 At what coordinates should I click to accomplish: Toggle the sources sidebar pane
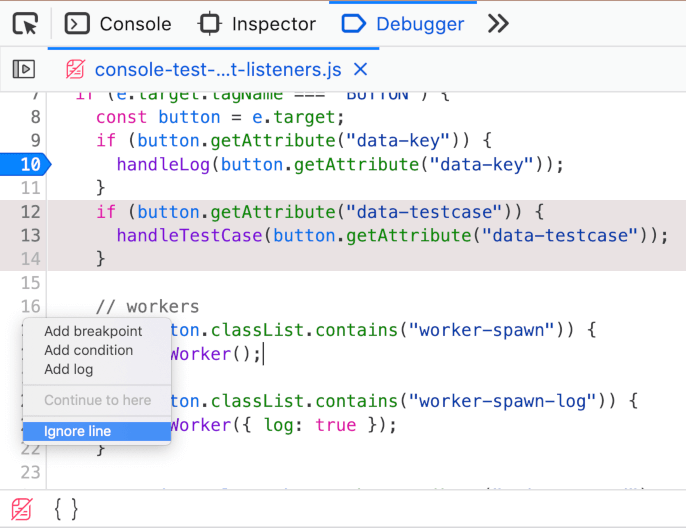(24, 69)
